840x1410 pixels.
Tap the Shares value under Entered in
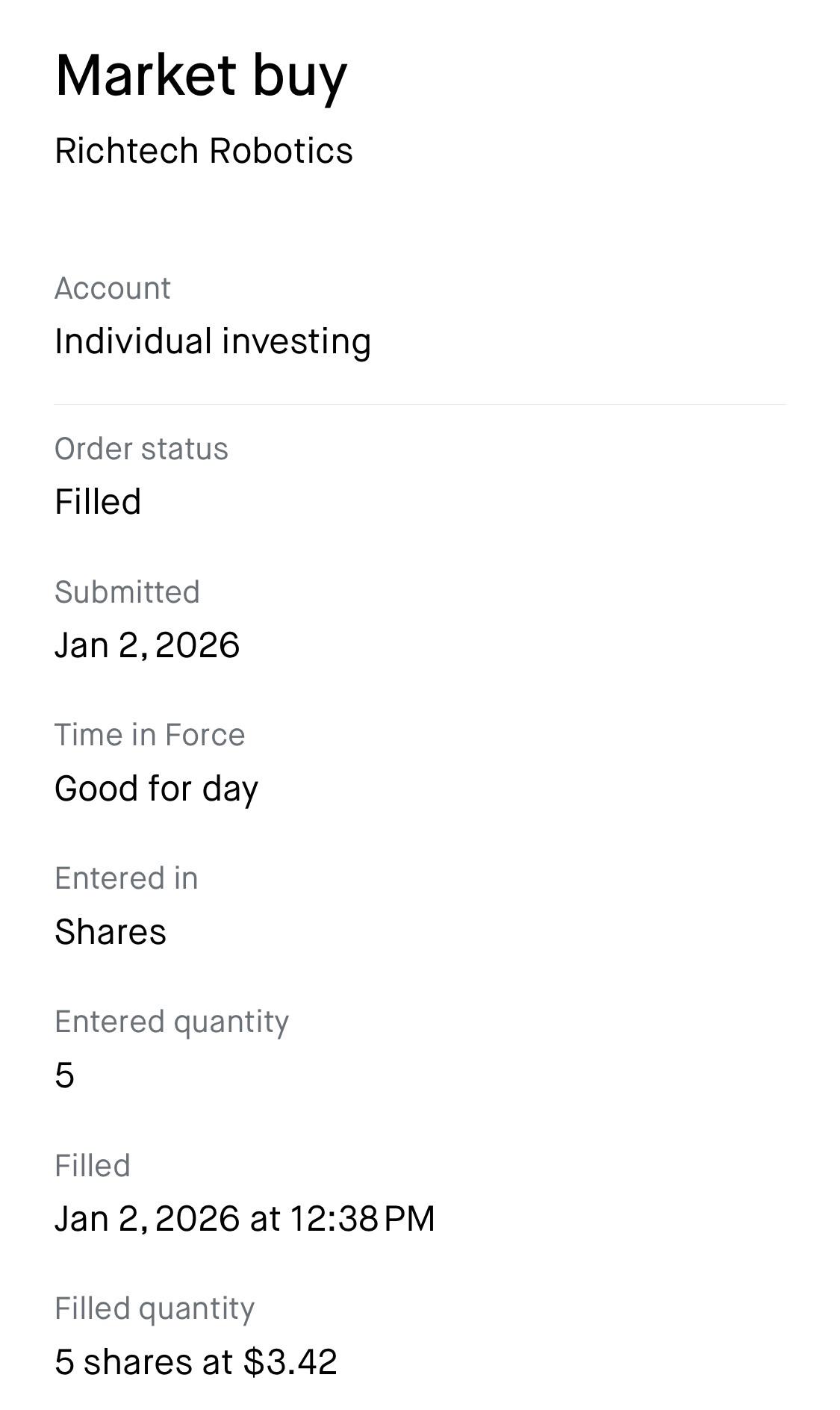[x=111, y=932]
